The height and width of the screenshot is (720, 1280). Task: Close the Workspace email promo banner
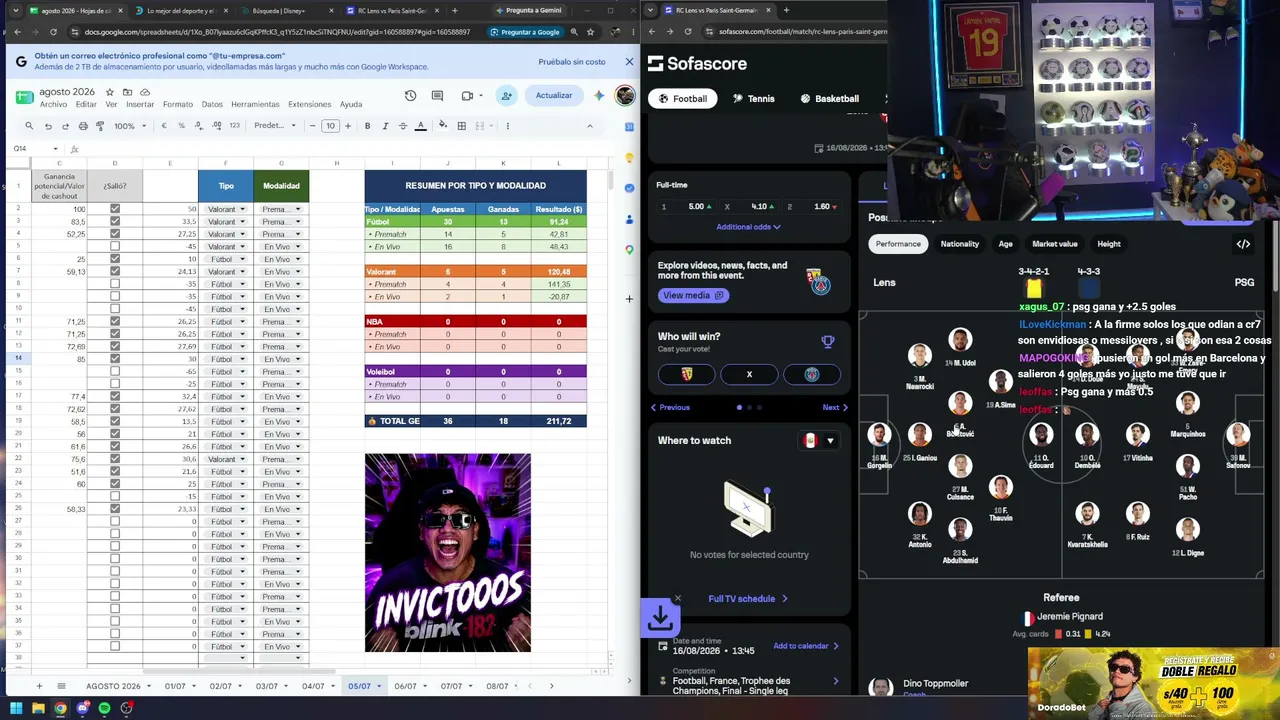tap(629, 62)
